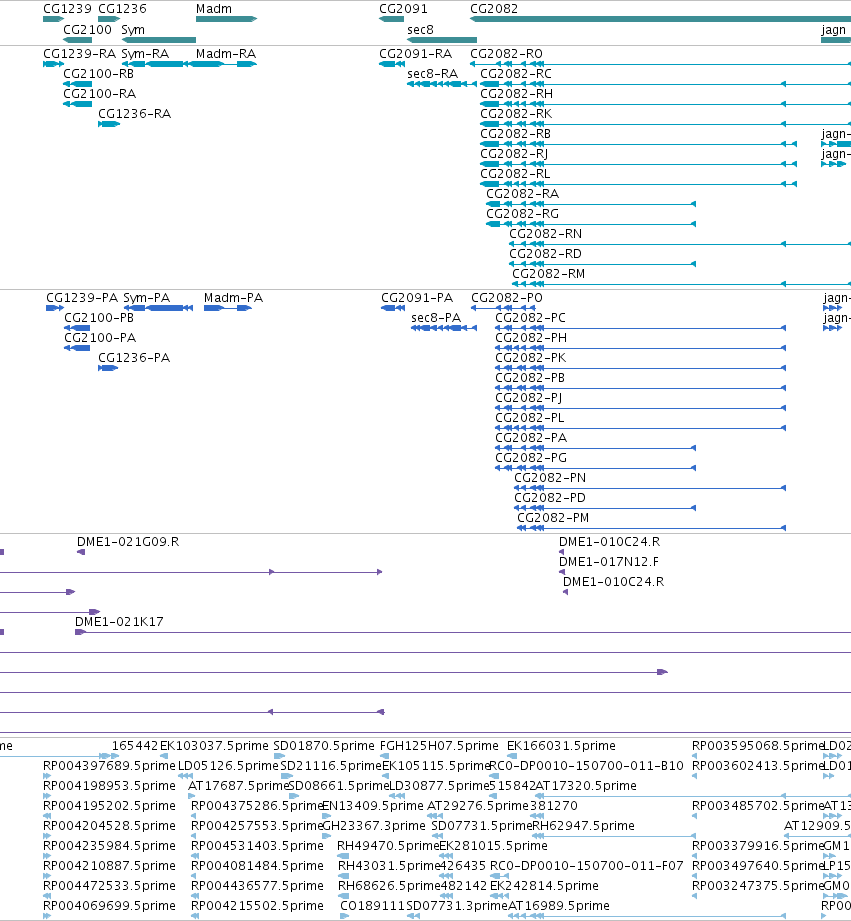
Task: Select protein CG2082-PA
Action: coord(531,438)
